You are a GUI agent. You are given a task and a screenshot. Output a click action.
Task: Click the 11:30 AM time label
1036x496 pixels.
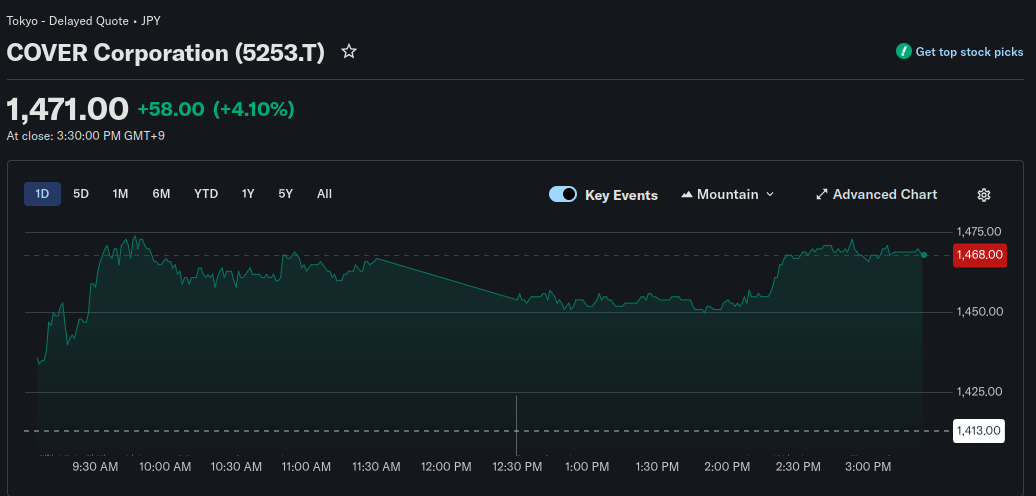point(376,467)
